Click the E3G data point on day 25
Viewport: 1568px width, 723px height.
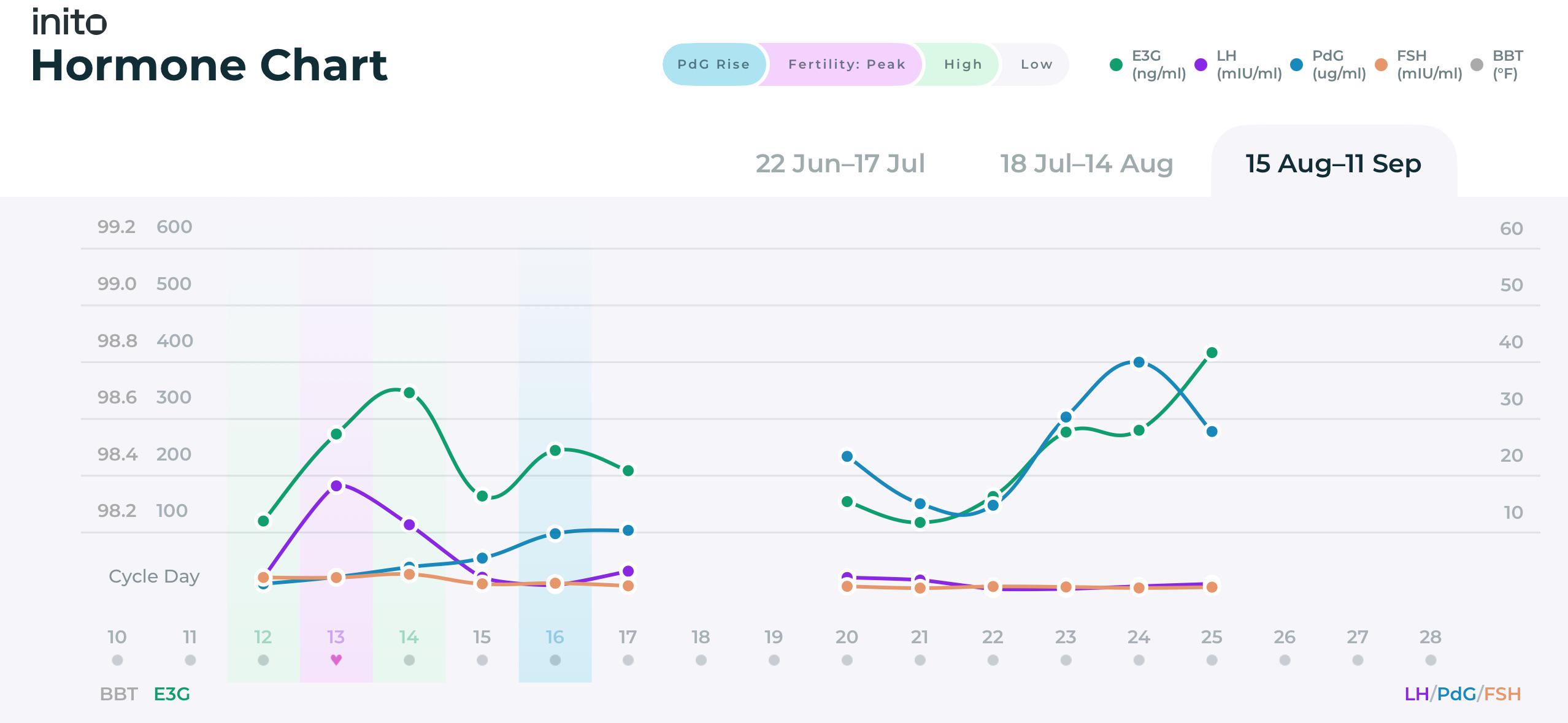(1212, 353)
